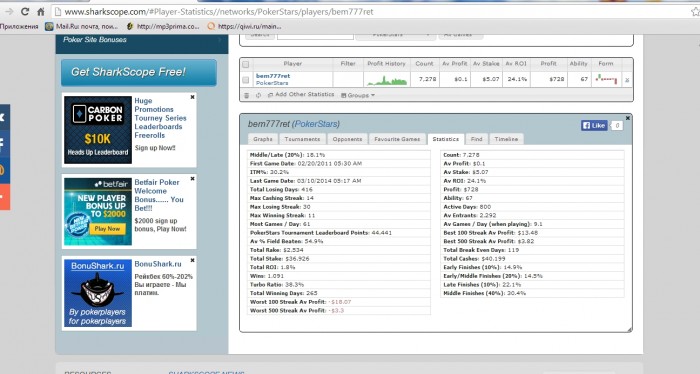This screenshot has height=374, width=700.
Task: Open the Mail.Ru почта bookmark
Action: [x=82, y=26]
